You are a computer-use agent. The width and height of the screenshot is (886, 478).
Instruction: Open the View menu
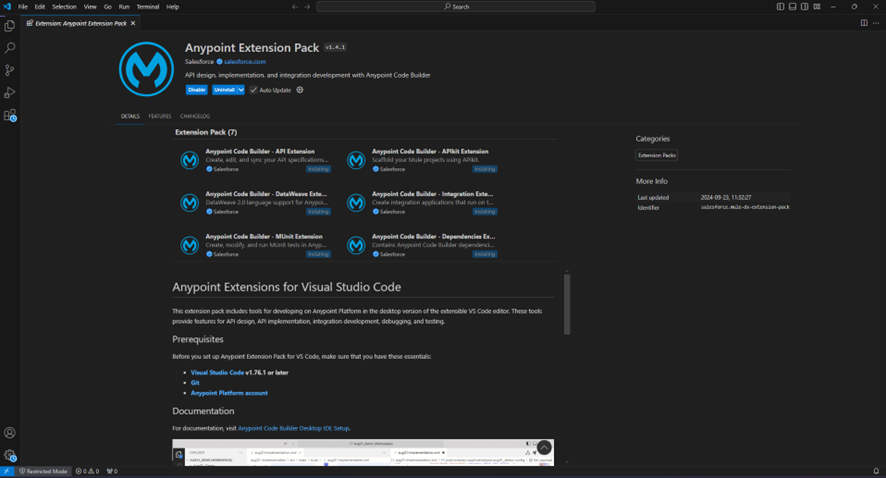90,7
